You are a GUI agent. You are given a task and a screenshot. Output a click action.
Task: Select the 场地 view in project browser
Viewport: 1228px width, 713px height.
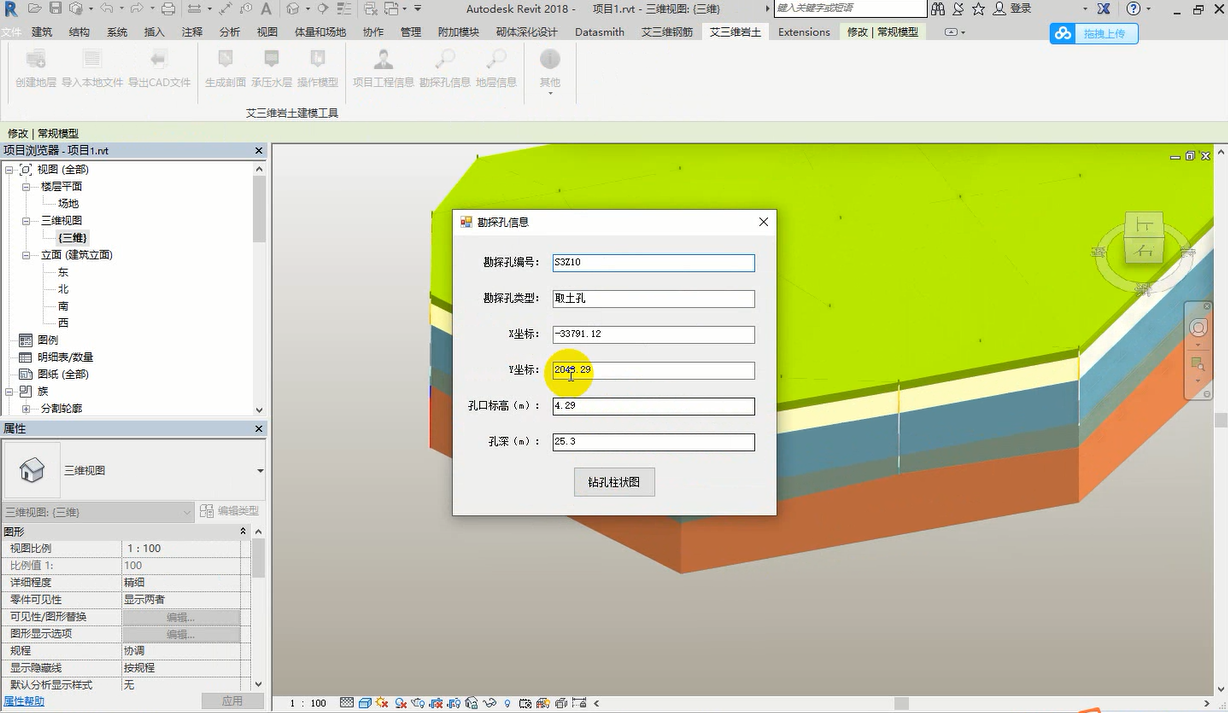68,204
